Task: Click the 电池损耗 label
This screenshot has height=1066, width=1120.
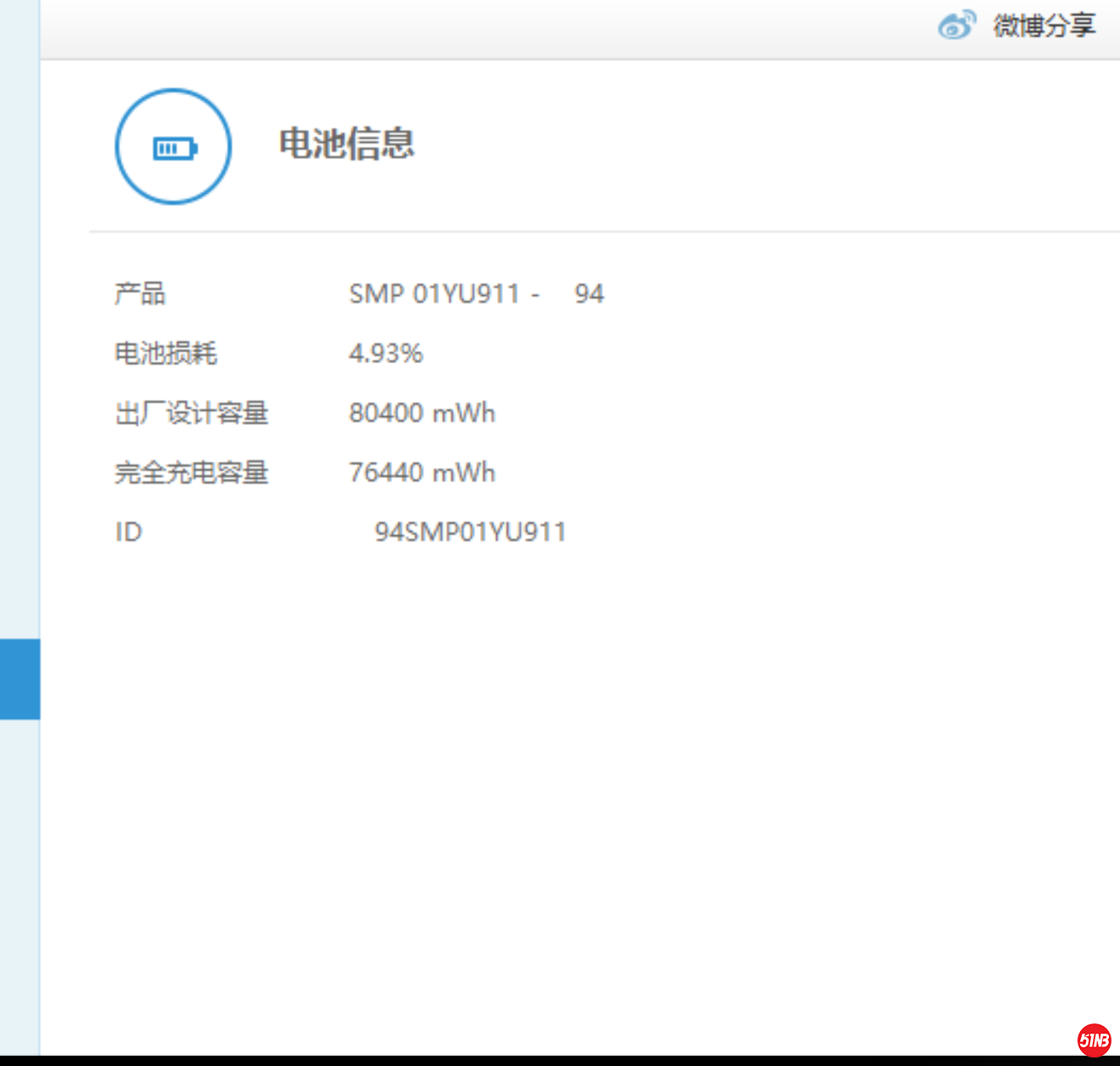Action: coord(166,353)
